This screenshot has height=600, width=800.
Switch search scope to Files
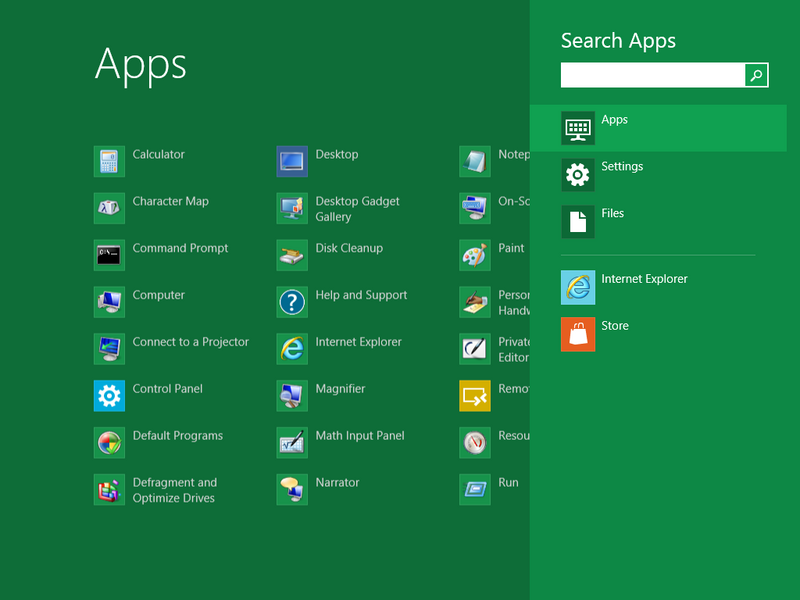[x=612, y=221]
